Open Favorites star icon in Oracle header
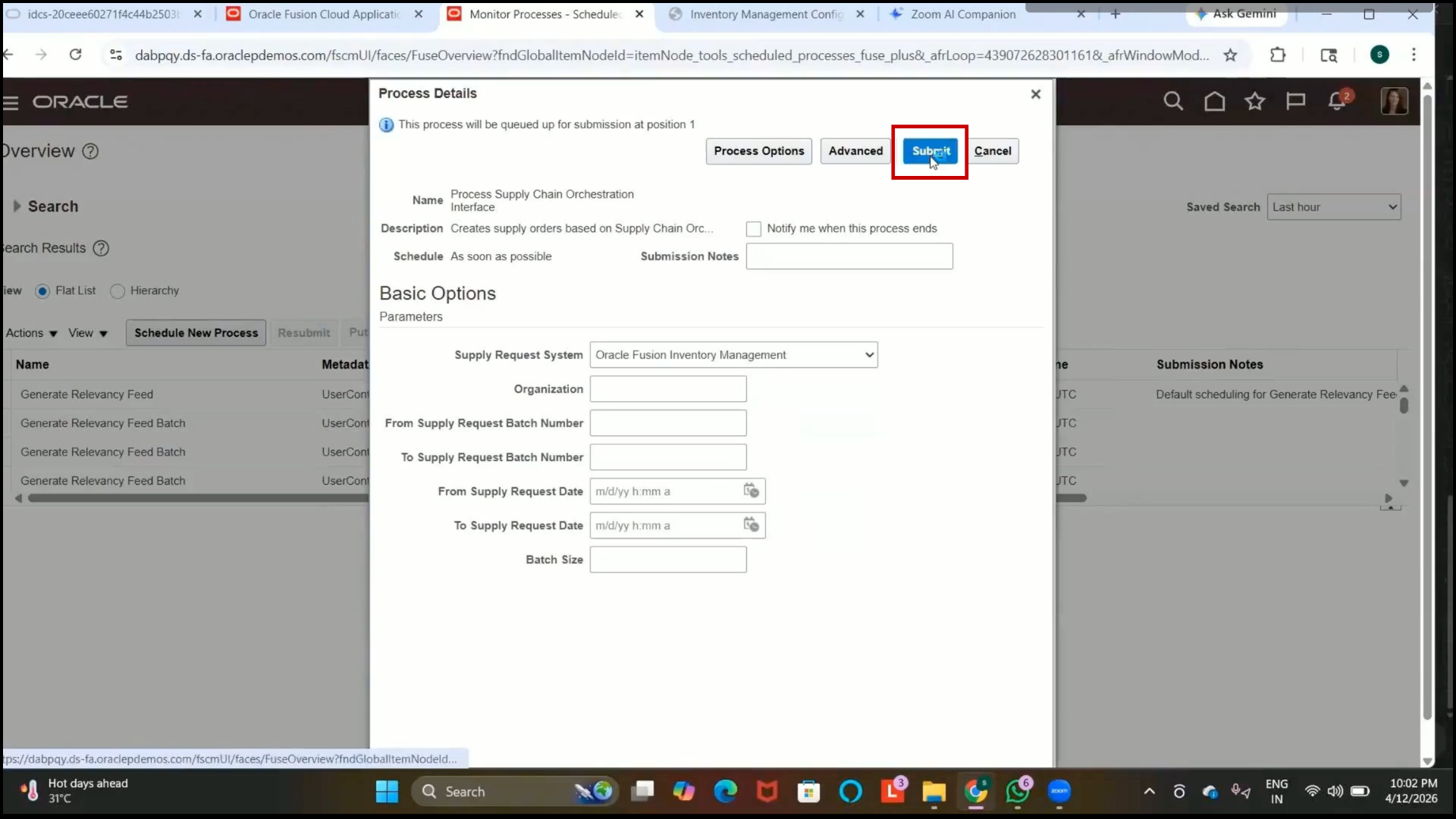The width and height of the screenshot is (1456, 819). coord(1255,101)
